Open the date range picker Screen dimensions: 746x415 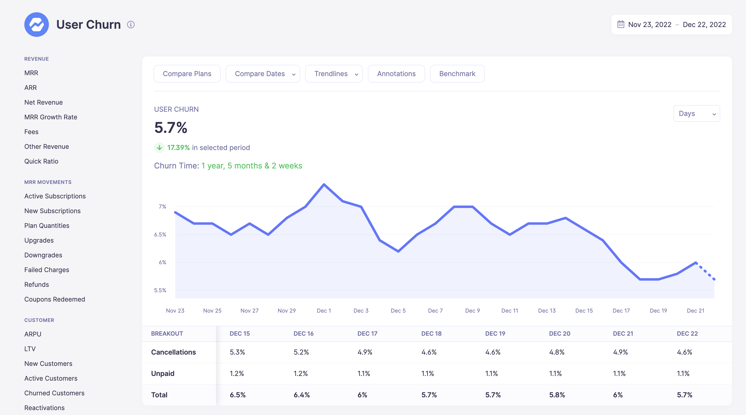pyautogui.click(x=671, y=25)
